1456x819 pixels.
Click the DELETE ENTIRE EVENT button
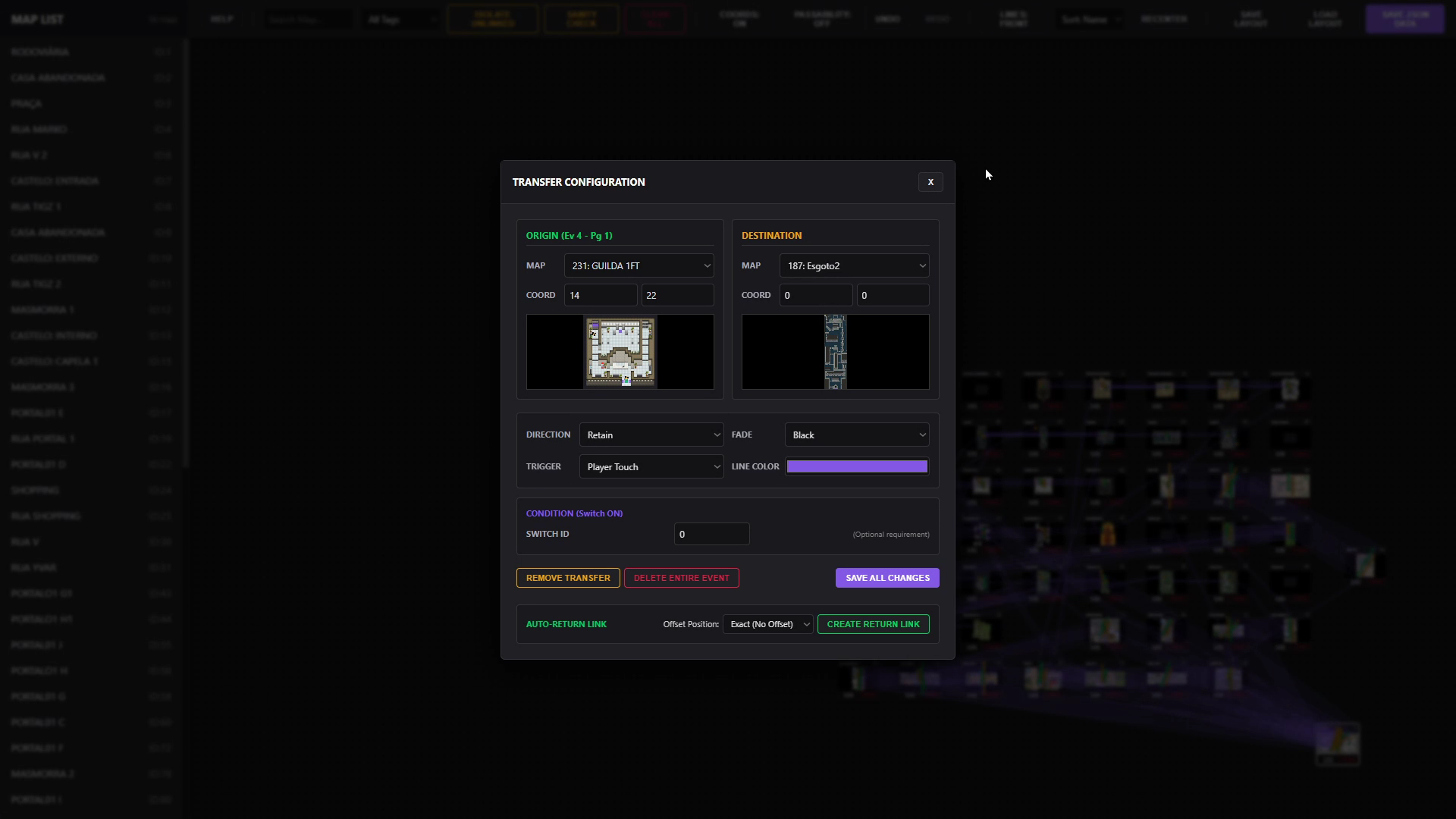[x=681, y=578]
